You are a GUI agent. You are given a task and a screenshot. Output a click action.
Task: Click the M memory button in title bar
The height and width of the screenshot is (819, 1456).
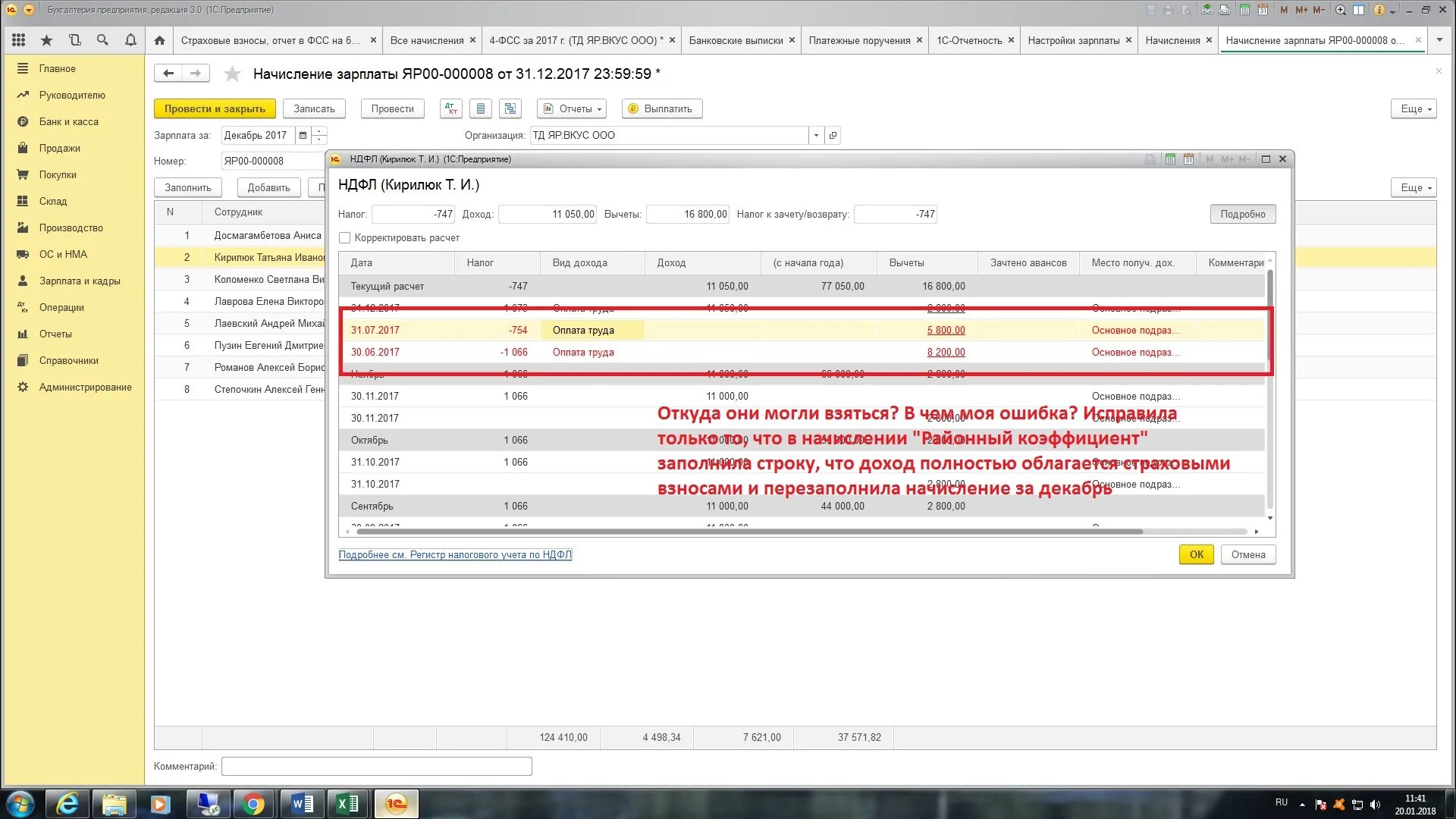point(1284,10)
